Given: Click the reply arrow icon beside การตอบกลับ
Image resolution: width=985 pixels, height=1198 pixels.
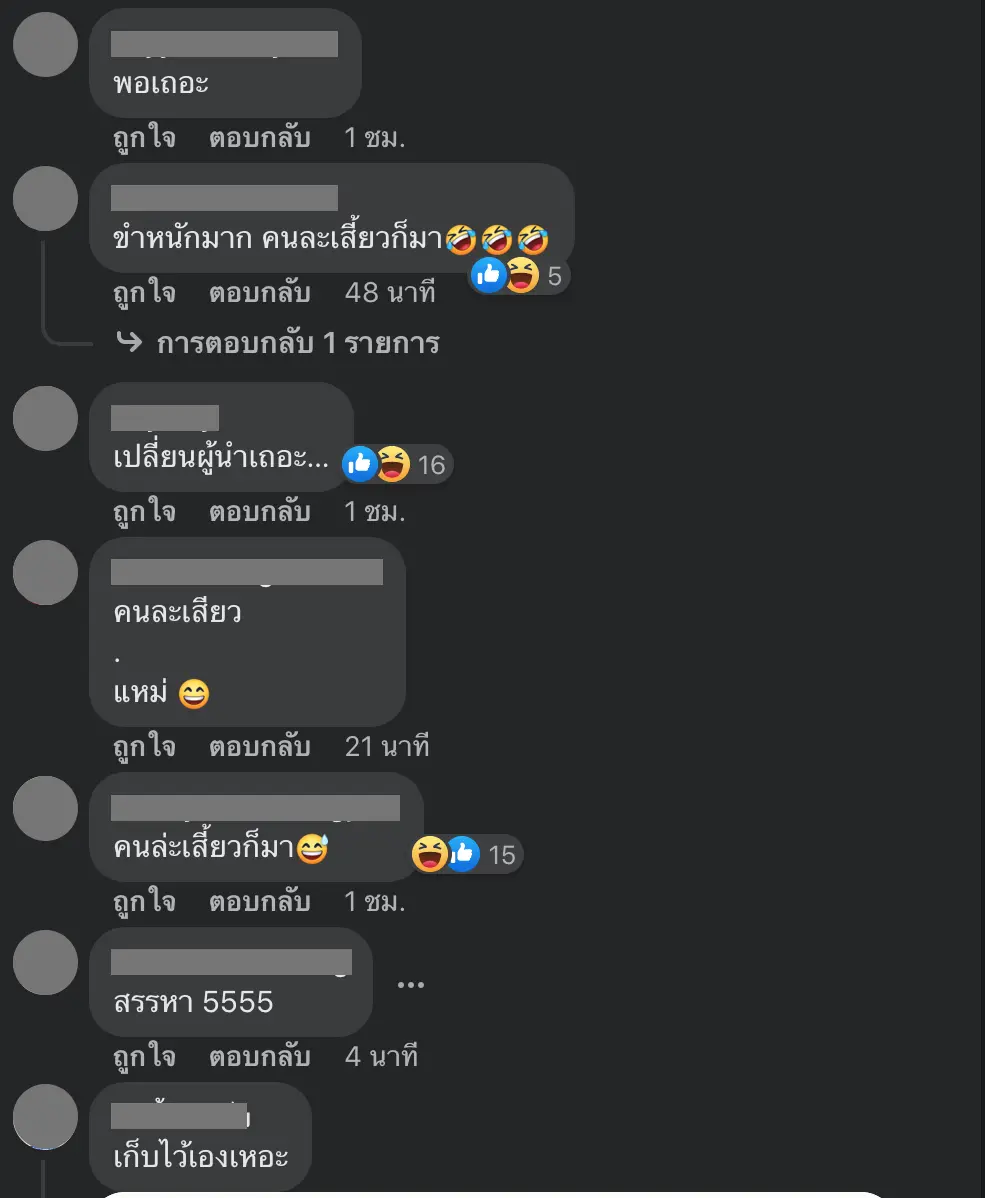Looking at the screenshot, I should [129, 342].
